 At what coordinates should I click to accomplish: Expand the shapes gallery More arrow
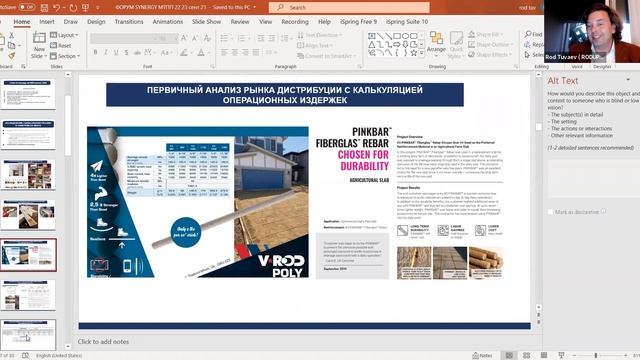click(x=421, y=53)
